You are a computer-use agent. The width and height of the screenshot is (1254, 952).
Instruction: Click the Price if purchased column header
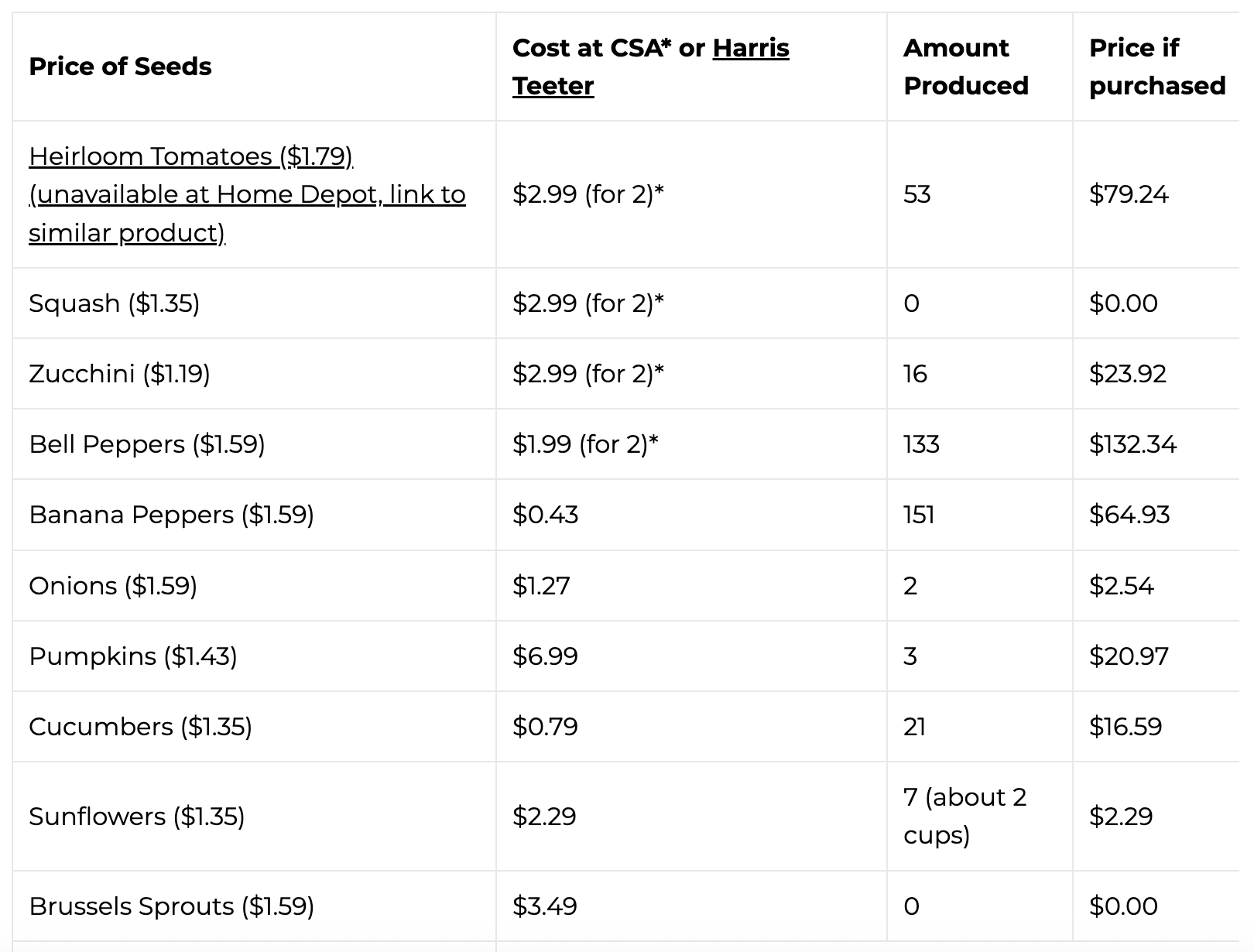(x=1157, y=67)
